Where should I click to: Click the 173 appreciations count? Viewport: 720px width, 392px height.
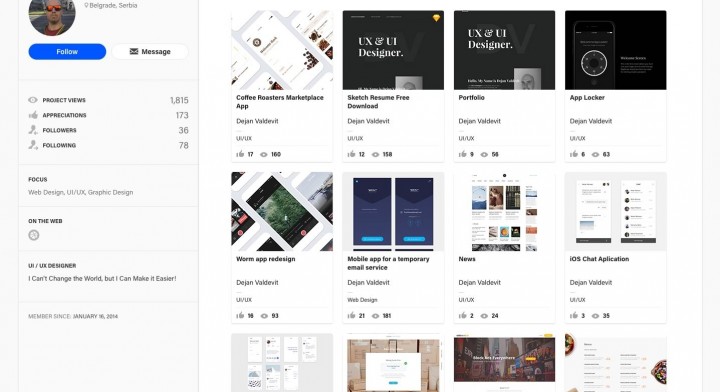182,115
